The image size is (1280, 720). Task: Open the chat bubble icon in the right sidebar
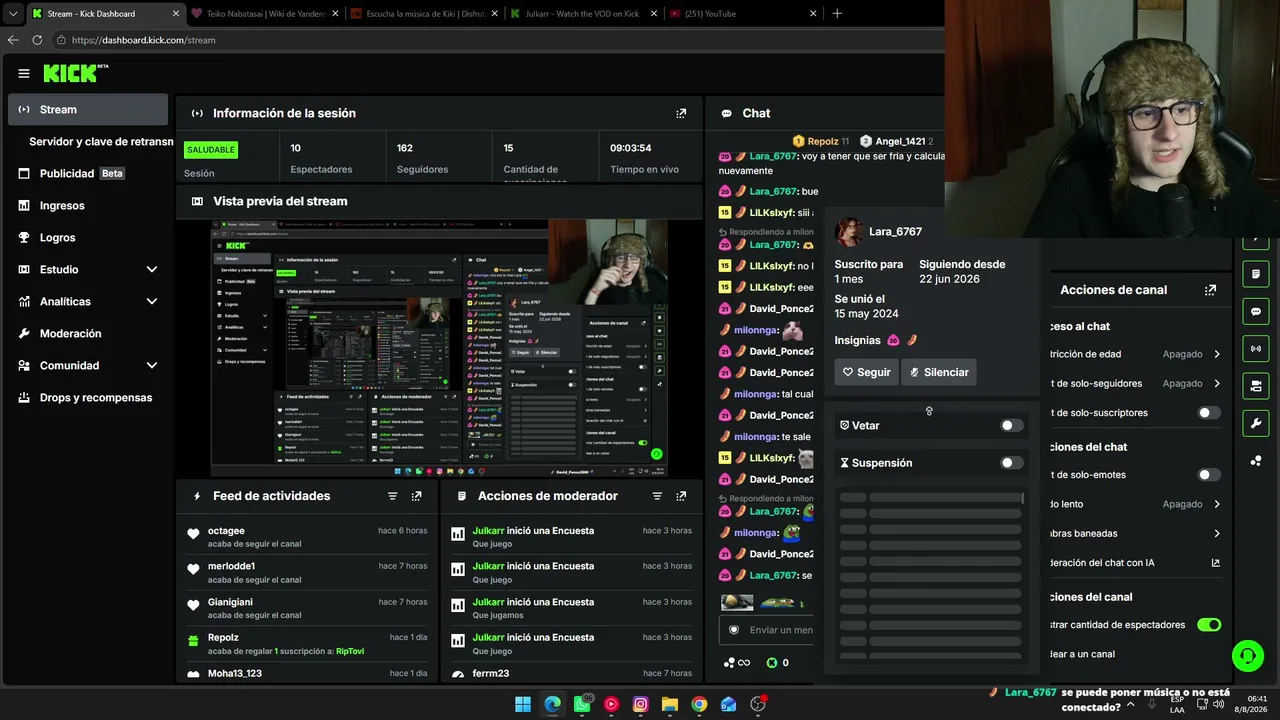(1256, 311)
